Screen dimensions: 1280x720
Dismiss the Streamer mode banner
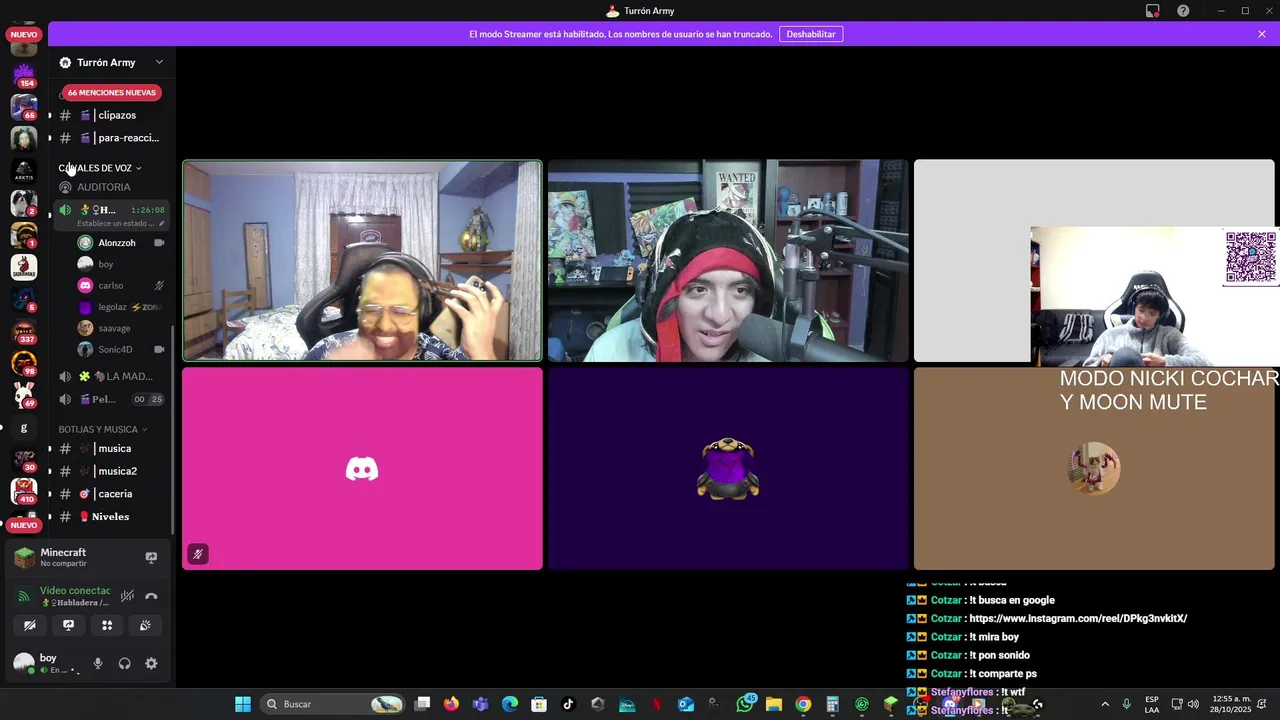tap(1262, 34)
